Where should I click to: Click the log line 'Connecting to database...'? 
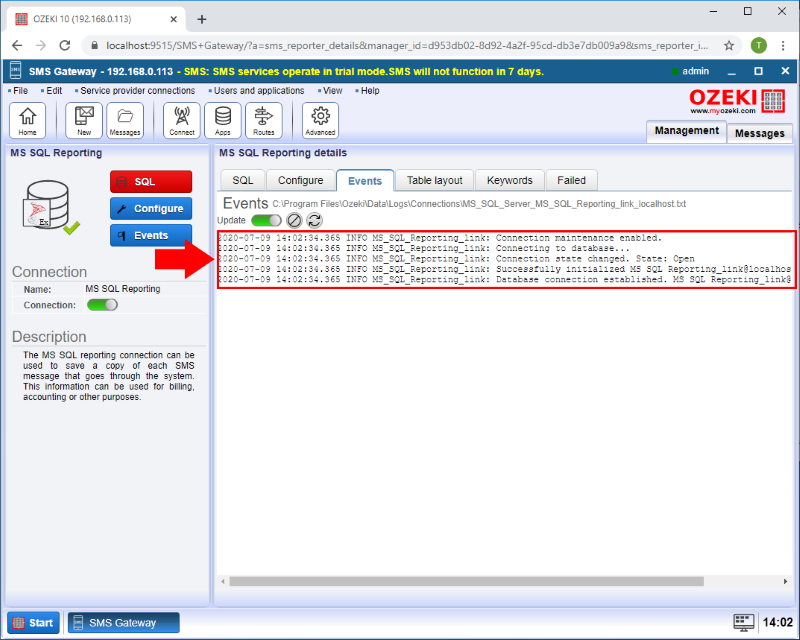(x=423, y=249)
